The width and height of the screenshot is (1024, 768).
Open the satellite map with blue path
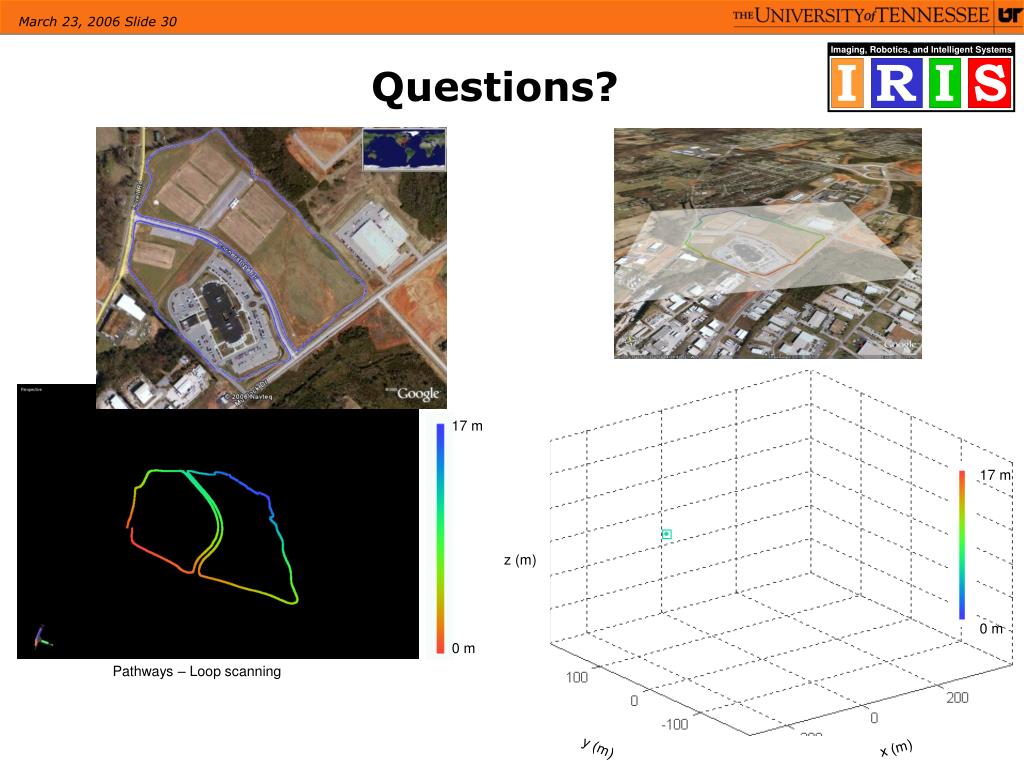271,268
